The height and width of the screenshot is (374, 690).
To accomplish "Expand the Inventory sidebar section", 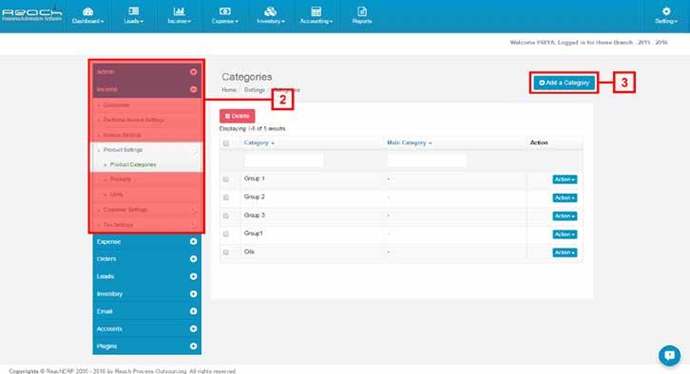I will point(147,294).
